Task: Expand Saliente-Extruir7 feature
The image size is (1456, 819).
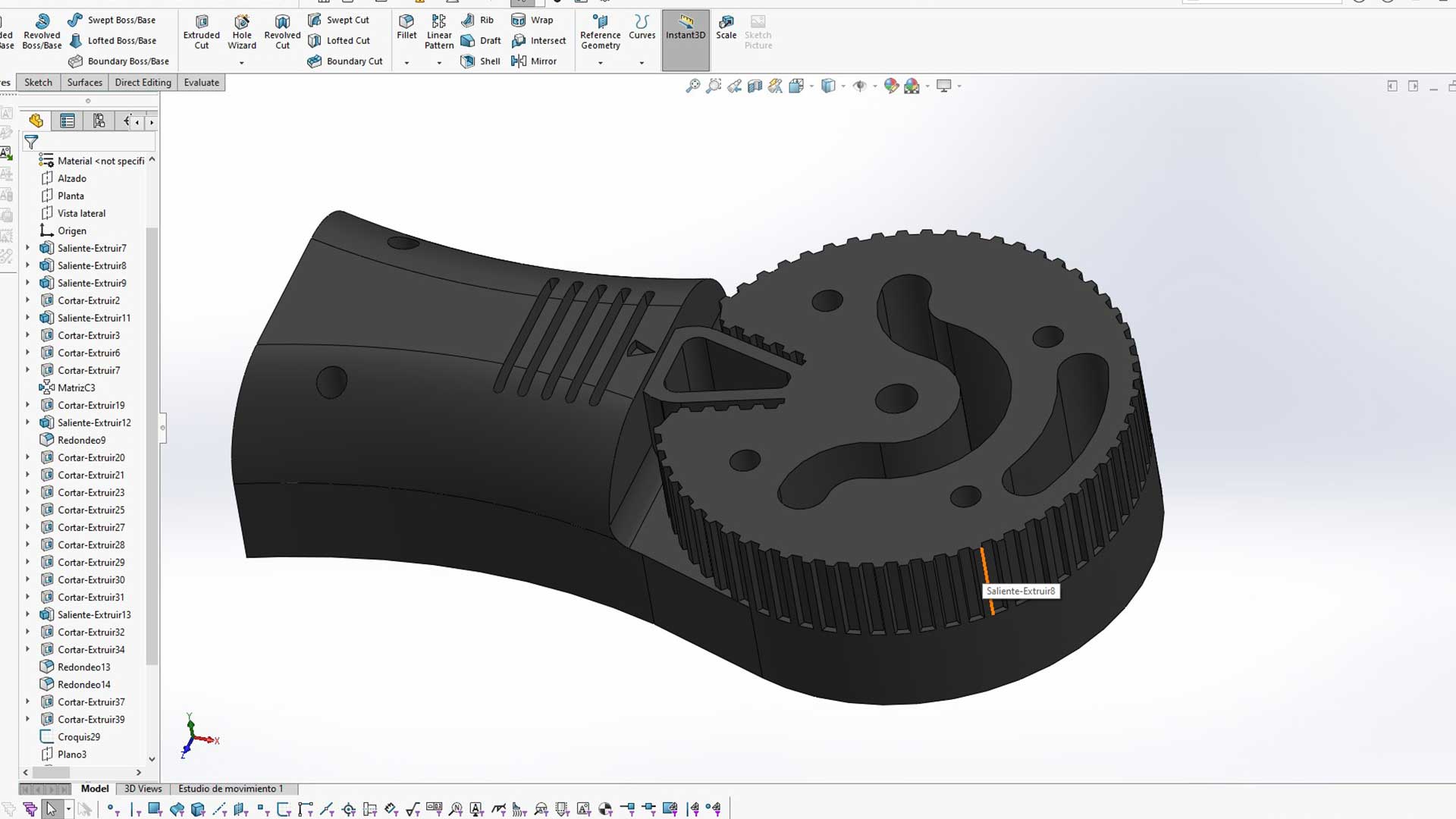Action: [x=28, y=248]
